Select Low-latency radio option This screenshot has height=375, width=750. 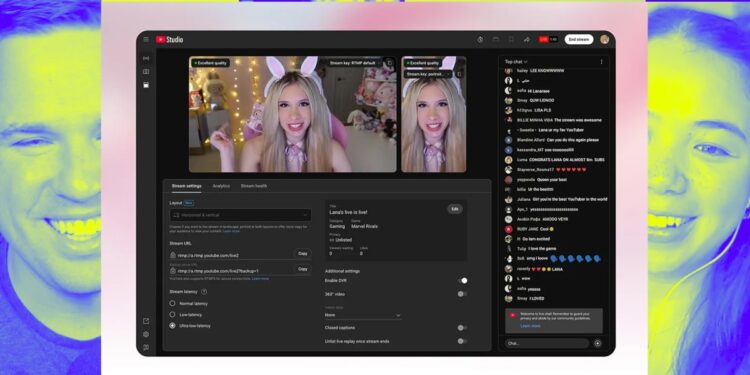click(172, 314)
